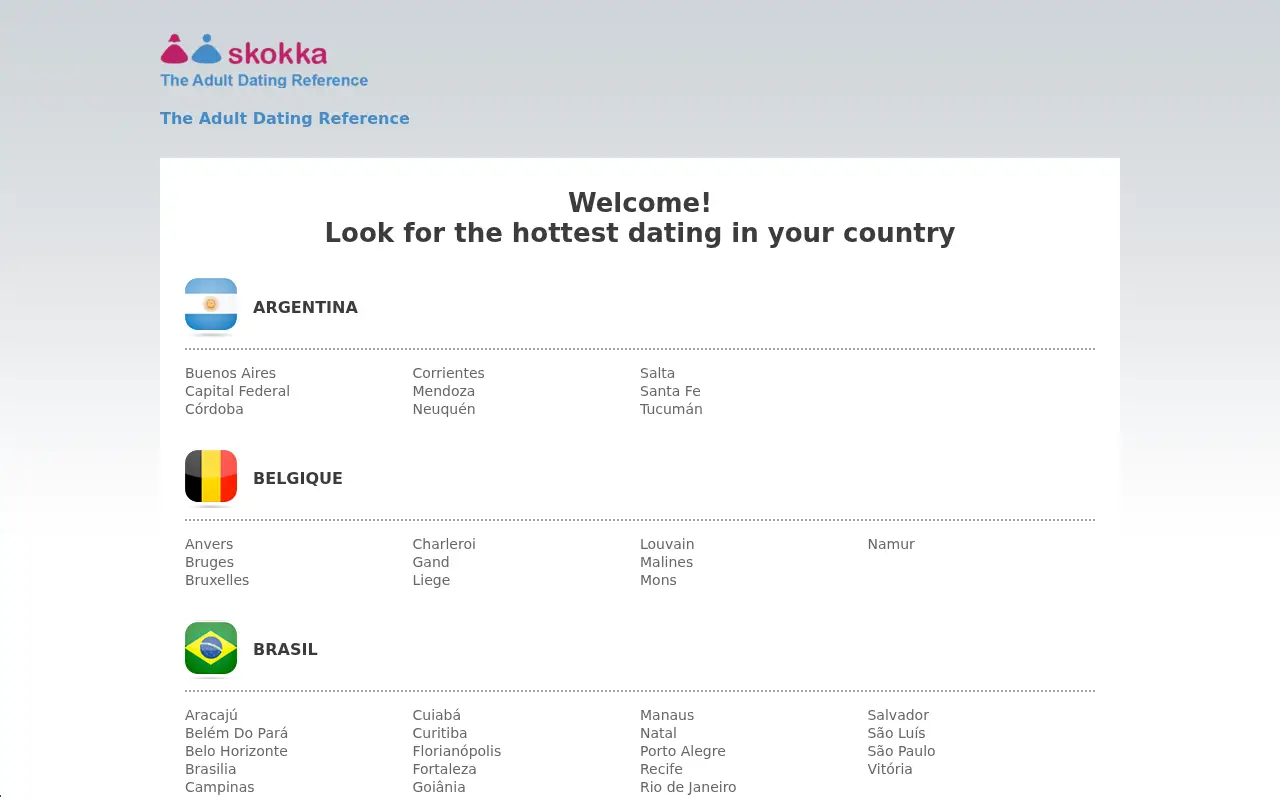Go to Mendoza listings
The height and width of the screenshot is (800, 1280).
pos(443,391)
